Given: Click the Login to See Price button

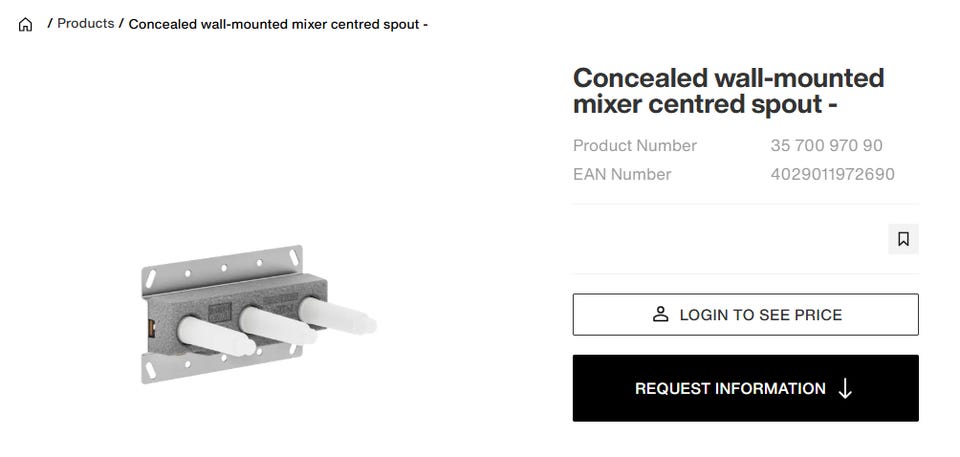Looking at the screenshot, I should click(x=745, y=314).
